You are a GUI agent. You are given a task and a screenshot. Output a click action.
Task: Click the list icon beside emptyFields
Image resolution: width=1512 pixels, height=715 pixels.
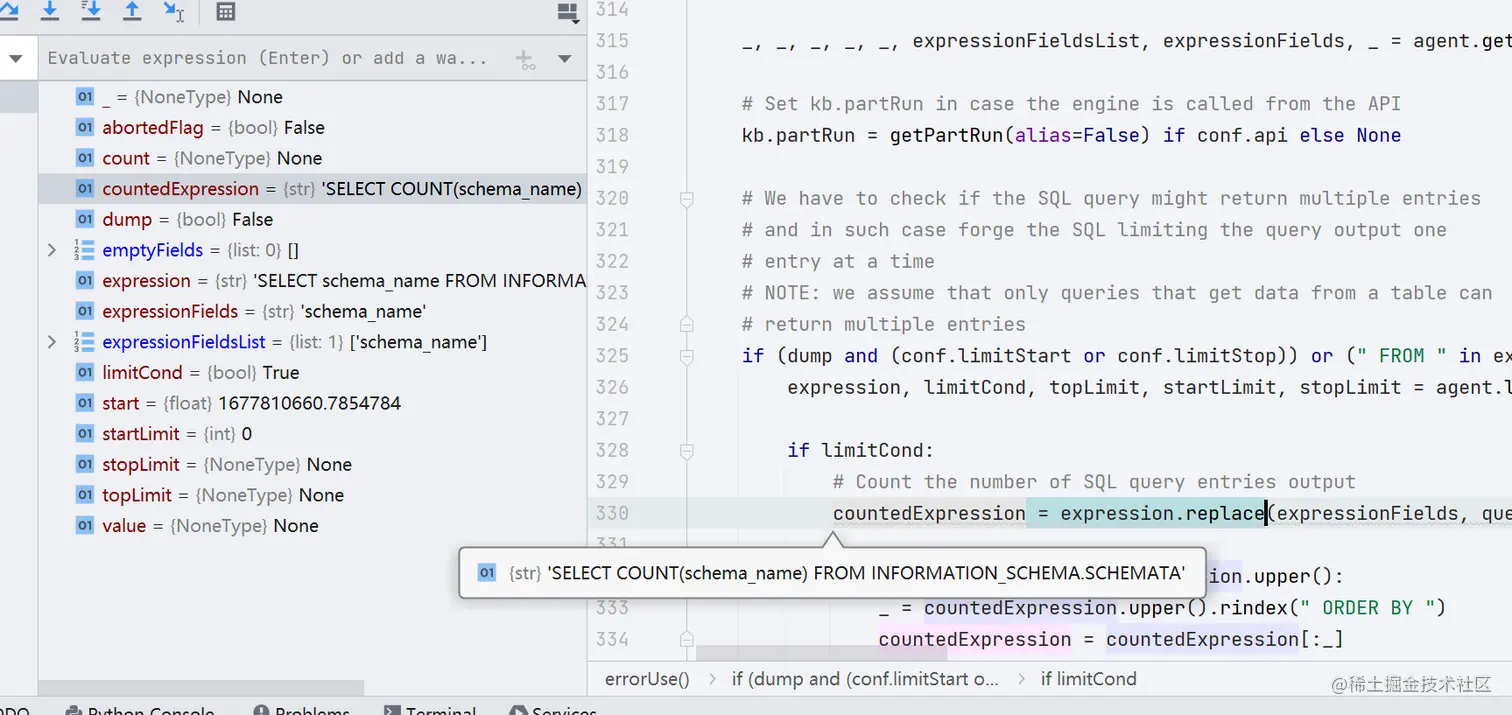84,250
